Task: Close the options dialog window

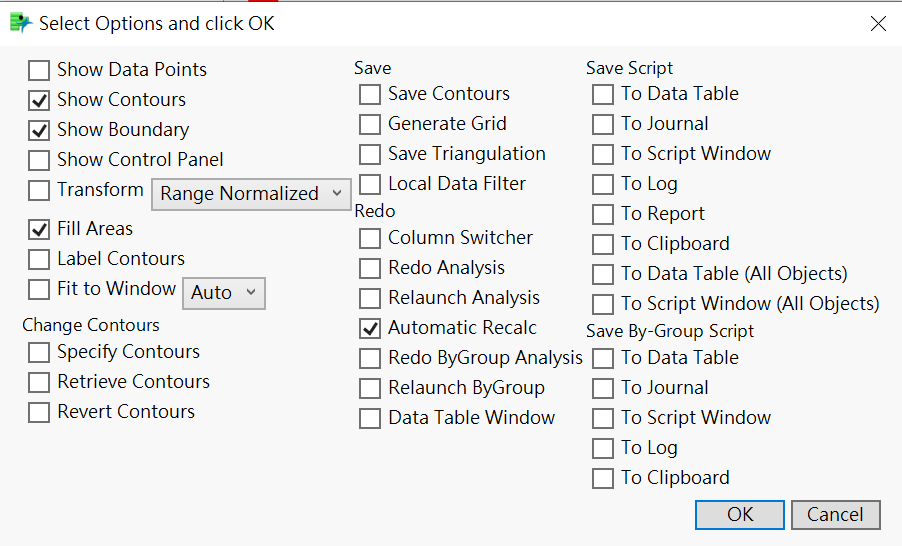Action: point(878,23)
